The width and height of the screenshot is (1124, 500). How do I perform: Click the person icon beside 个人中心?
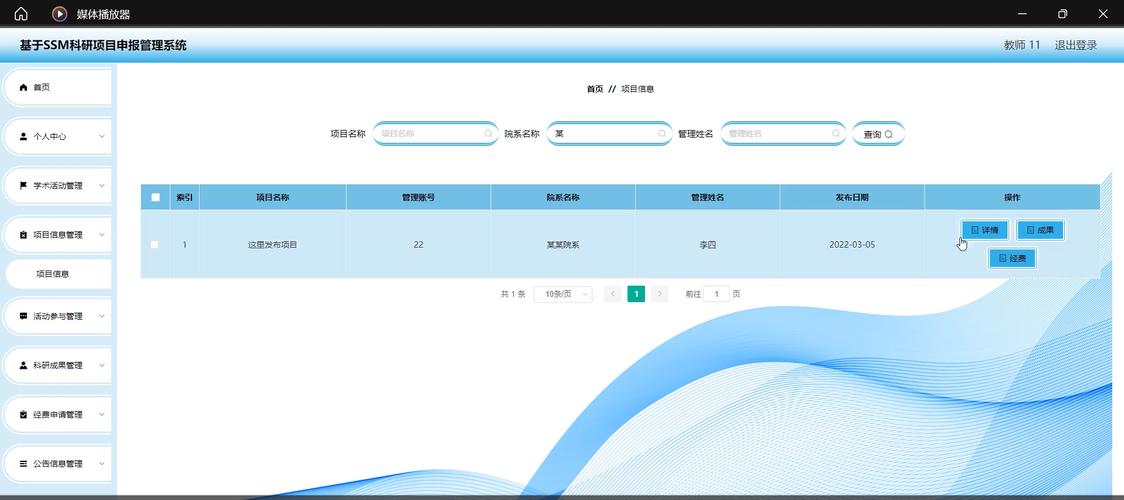pyautogui.click(x=23, y=136)
